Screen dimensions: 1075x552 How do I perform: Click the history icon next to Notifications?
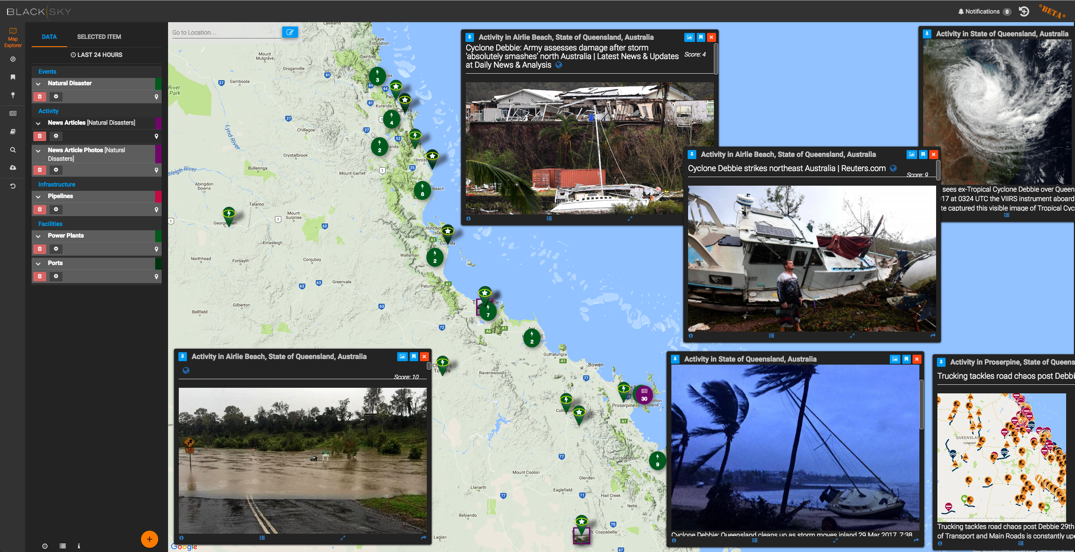1024,12
